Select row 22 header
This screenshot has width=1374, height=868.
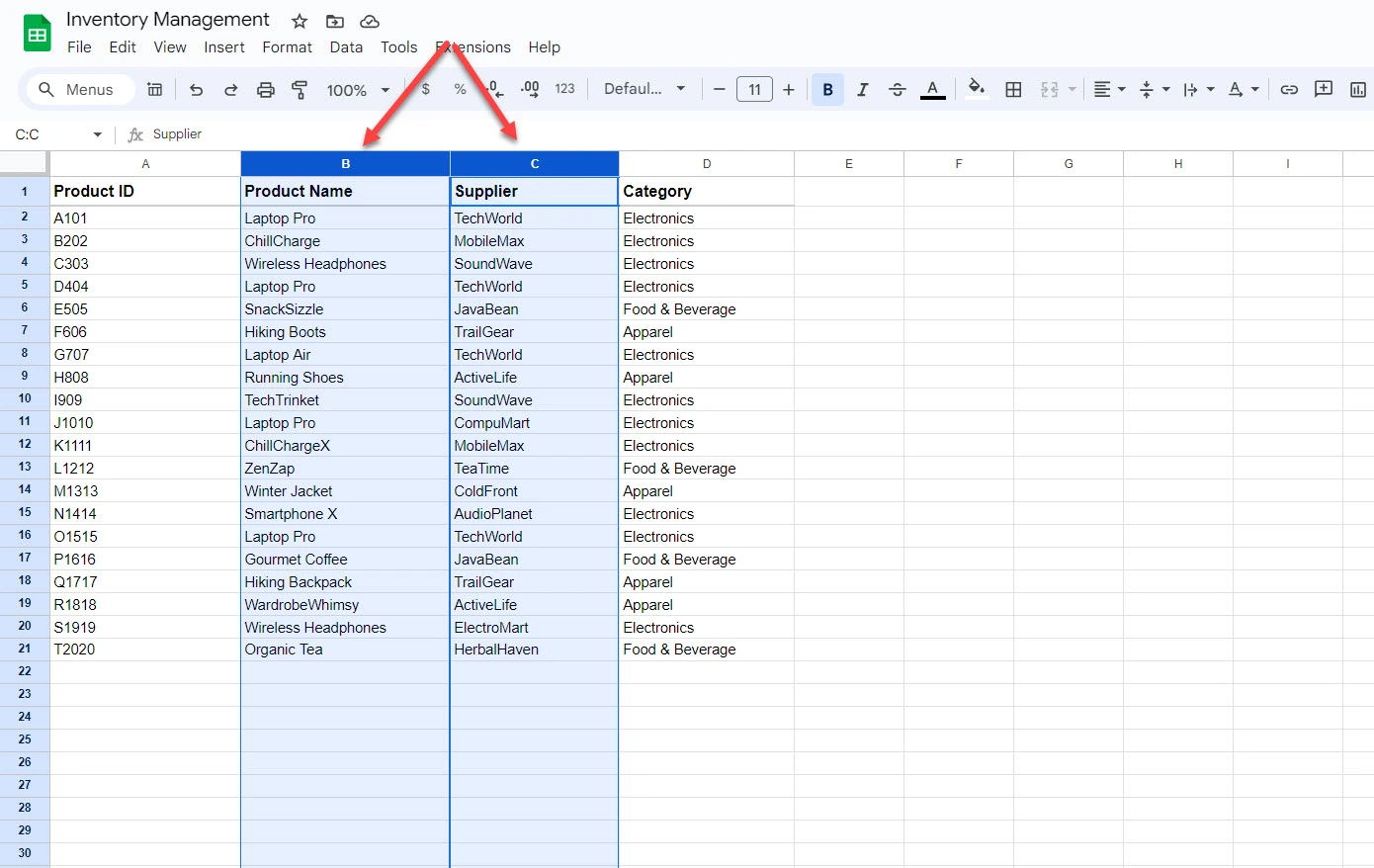25,671
